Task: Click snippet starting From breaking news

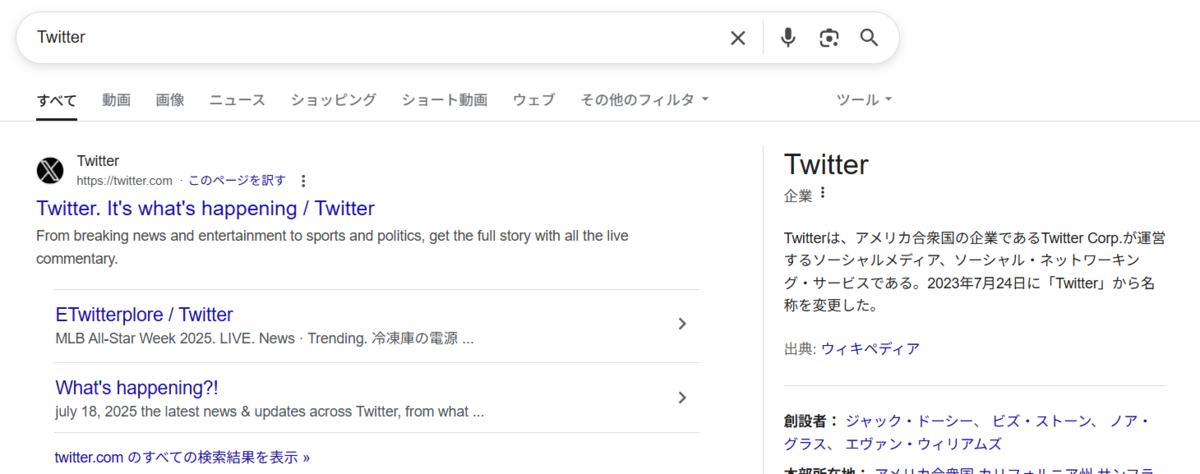Action: 332,247
